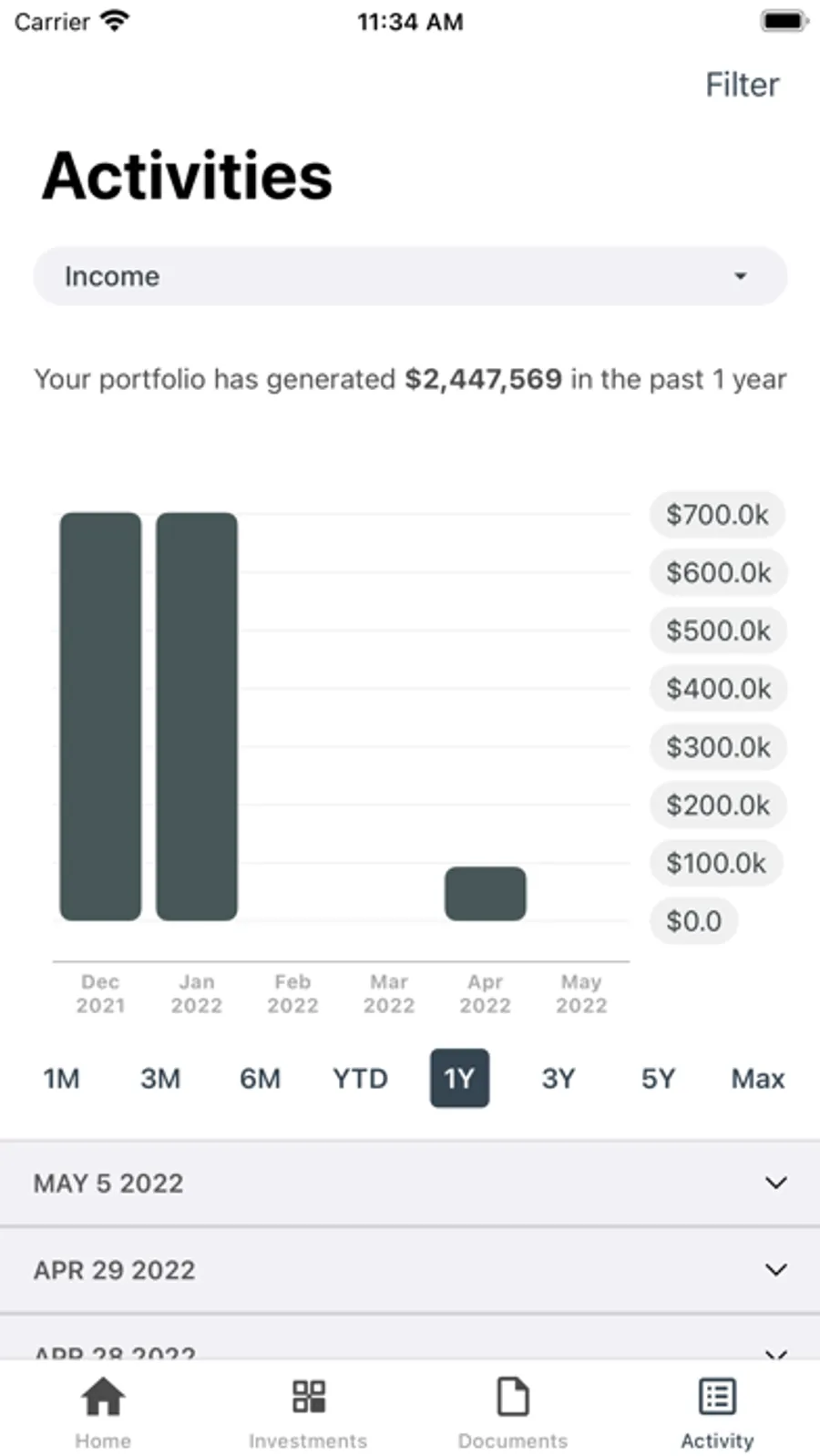Select the 6M time range
This screenshot has width=820, height=1456.
click(260, 1079)
